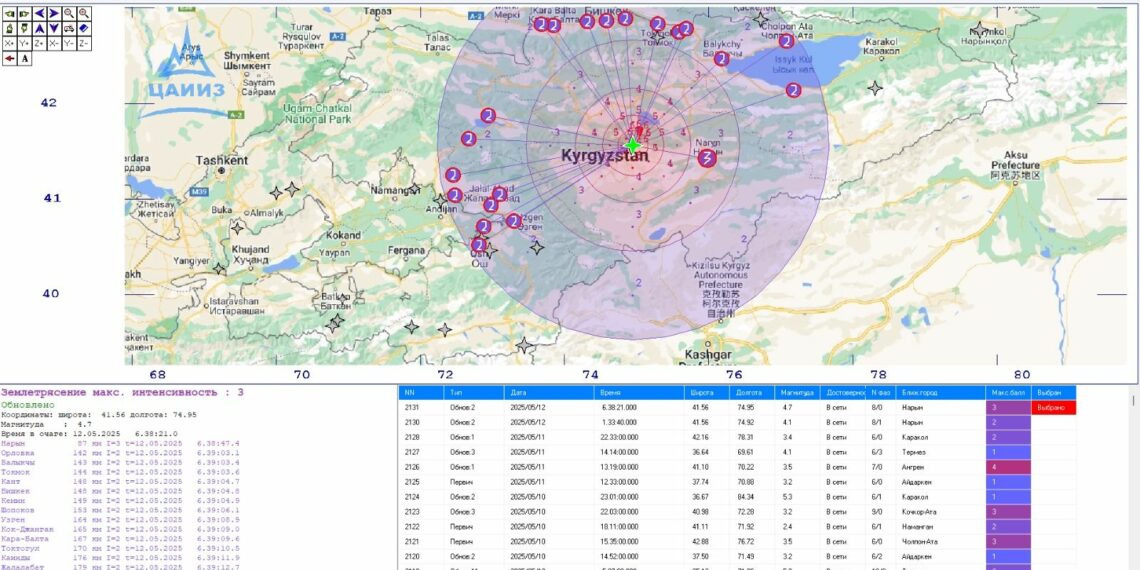Click the green star epicenter marker

point(632,146)
